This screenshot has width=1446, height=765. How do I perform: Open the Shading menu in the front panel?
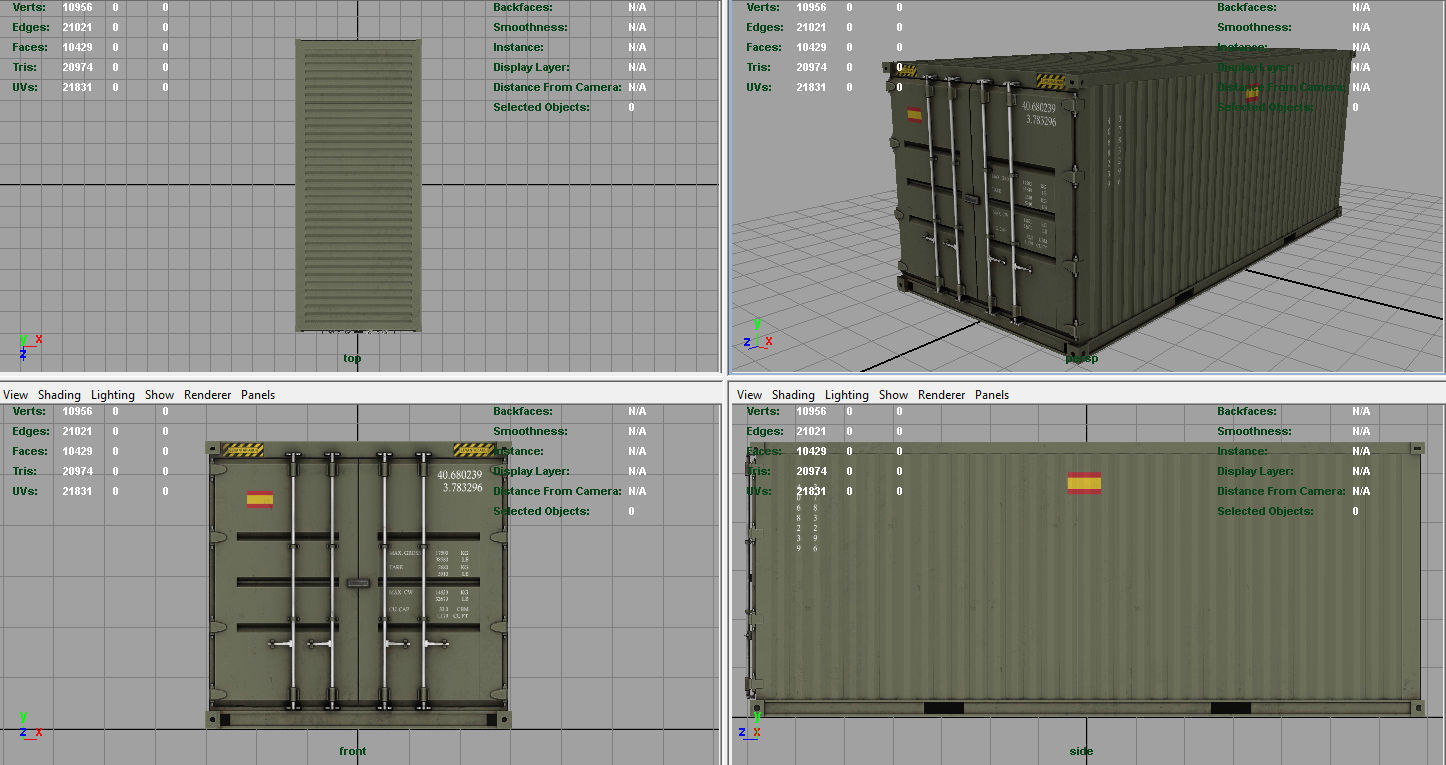click(x=59, y=395)
